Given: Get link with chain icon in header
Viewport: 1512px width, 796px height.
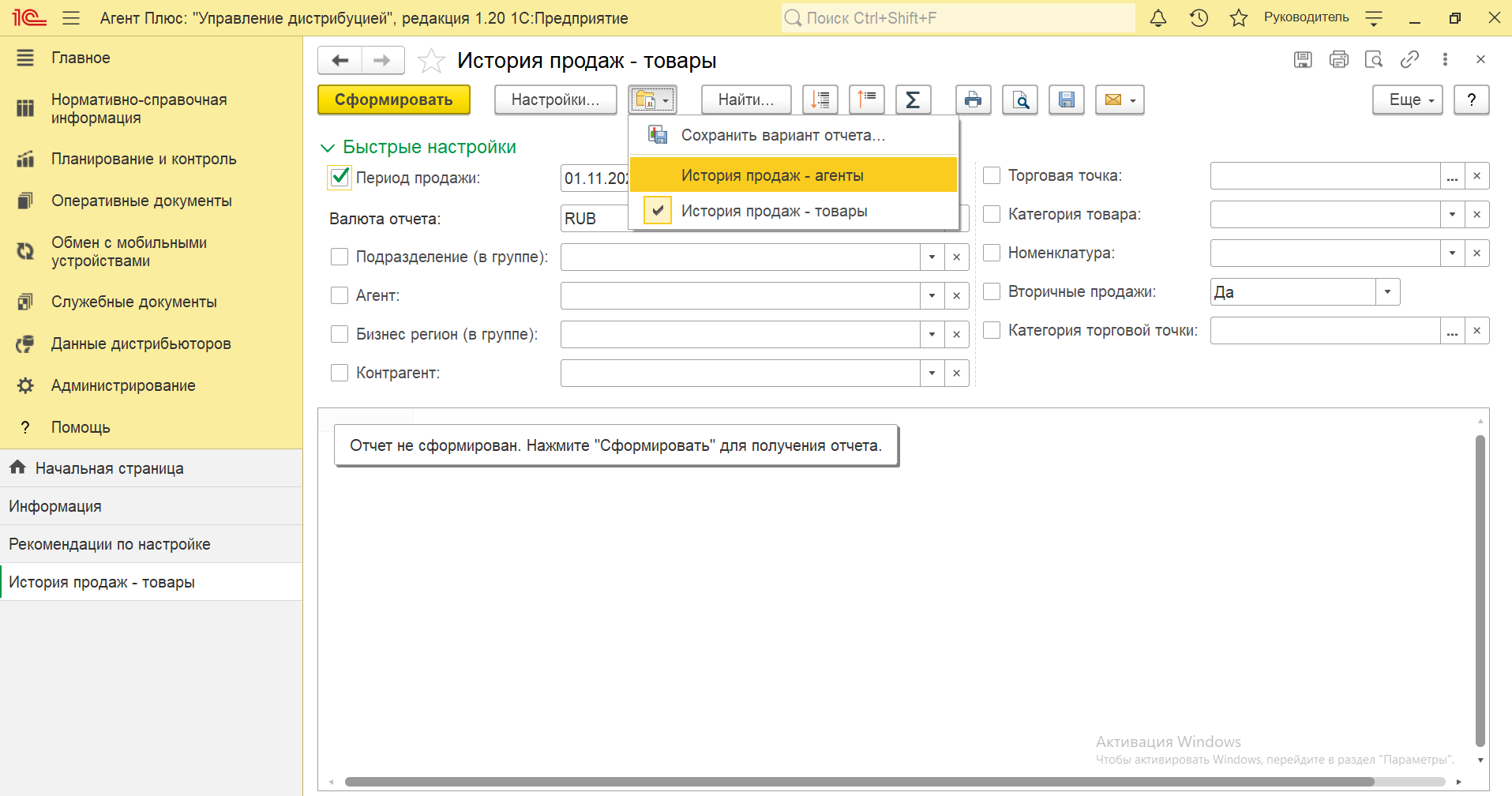Looking at the screenshot, I should [x=1409, y=59].
